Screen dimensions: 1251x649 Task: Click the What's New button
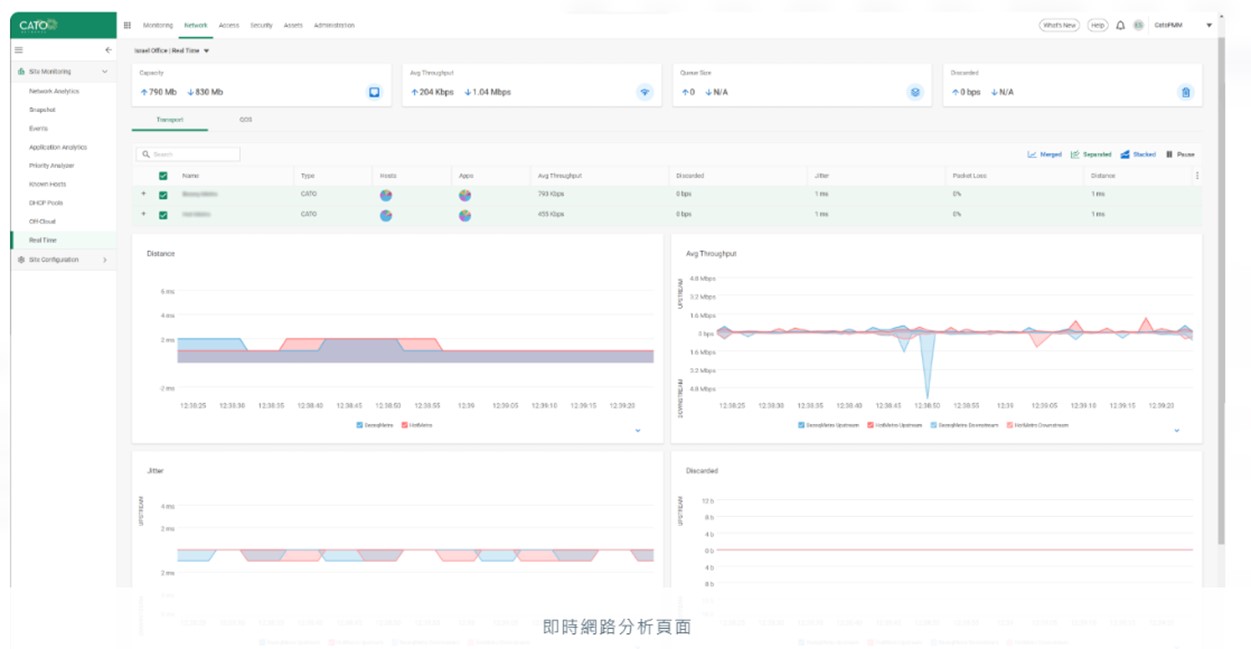1059,25
